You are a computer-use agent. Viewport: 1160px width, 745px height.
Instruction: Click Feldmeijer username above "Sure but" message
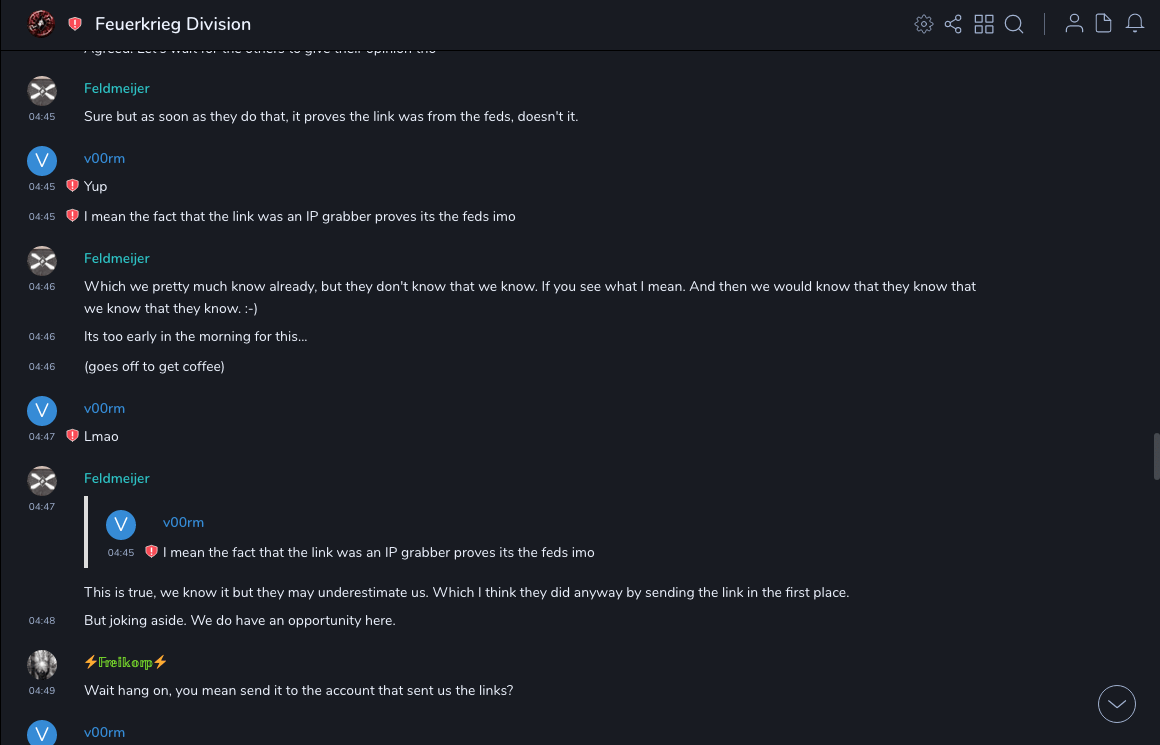pyautogui.click(x=116, y=89)
